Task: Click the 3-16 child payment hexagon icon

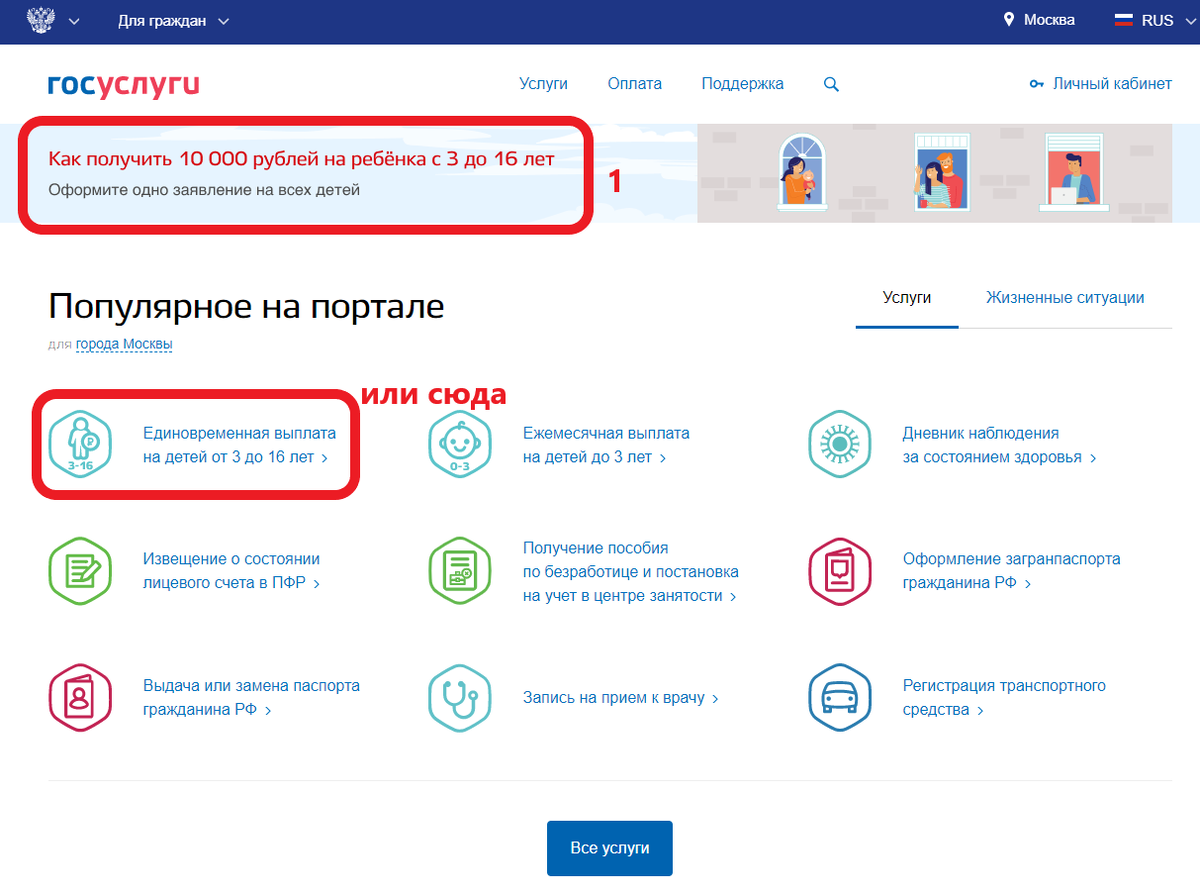Action: tap(80, 443)
